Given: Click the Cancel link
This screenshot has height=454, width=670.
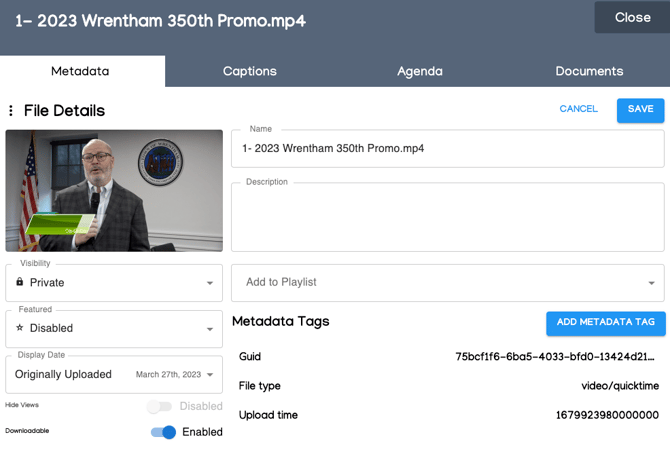Looking at the screenshot, I should (x=578, y=109).
